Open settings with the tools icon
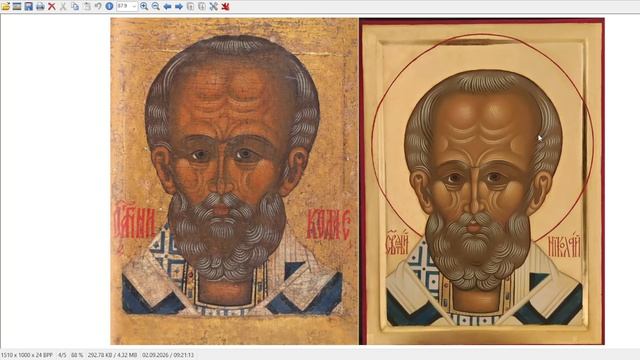This screenshot has width=640, height=360. click(x=213, y=6)
